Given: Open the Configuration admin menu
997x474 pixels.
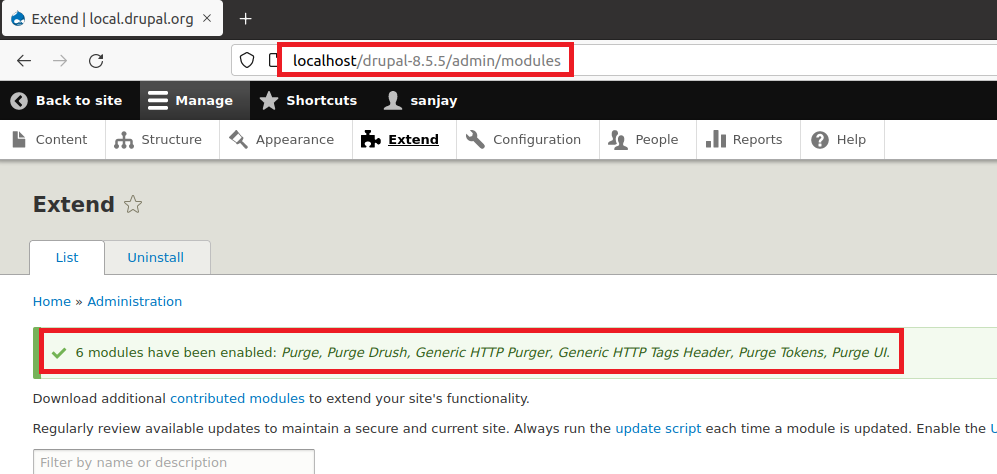Looking at the screenshot, I should tap(524, 140).
